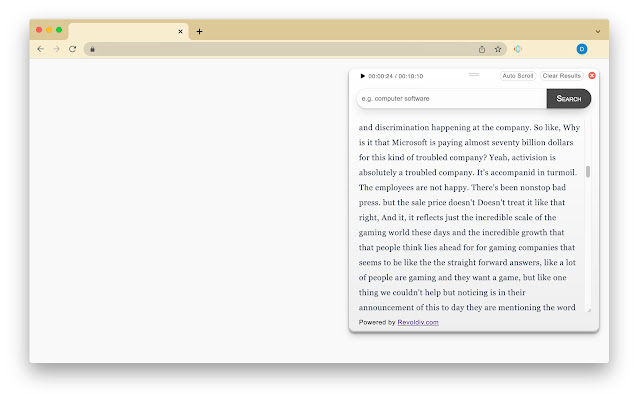This screenshot has width=640, height=400.
Task: Open the blue D profile avatar
Action: [x=582, y=49]
